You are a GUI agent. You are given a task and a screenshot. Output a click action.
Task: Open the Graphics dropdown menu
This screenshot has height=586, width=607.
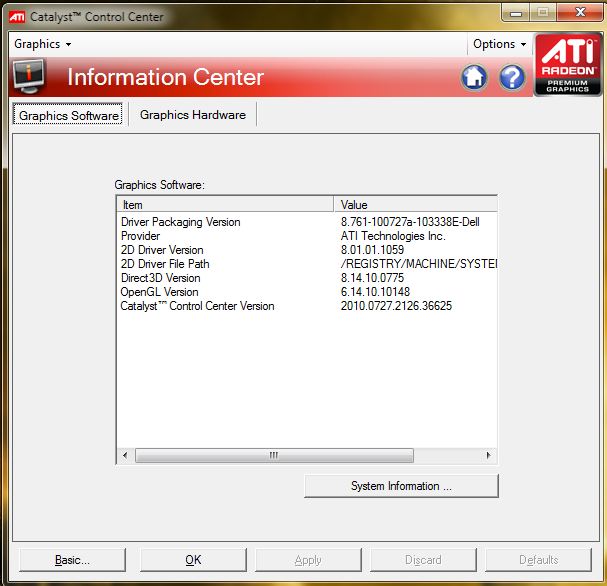[x=43, y=44]
